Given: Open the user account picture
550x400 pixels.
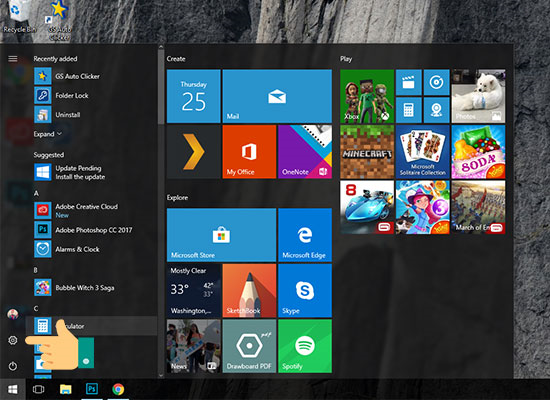Looking at the screenshot, I should (x=13, y=314).
